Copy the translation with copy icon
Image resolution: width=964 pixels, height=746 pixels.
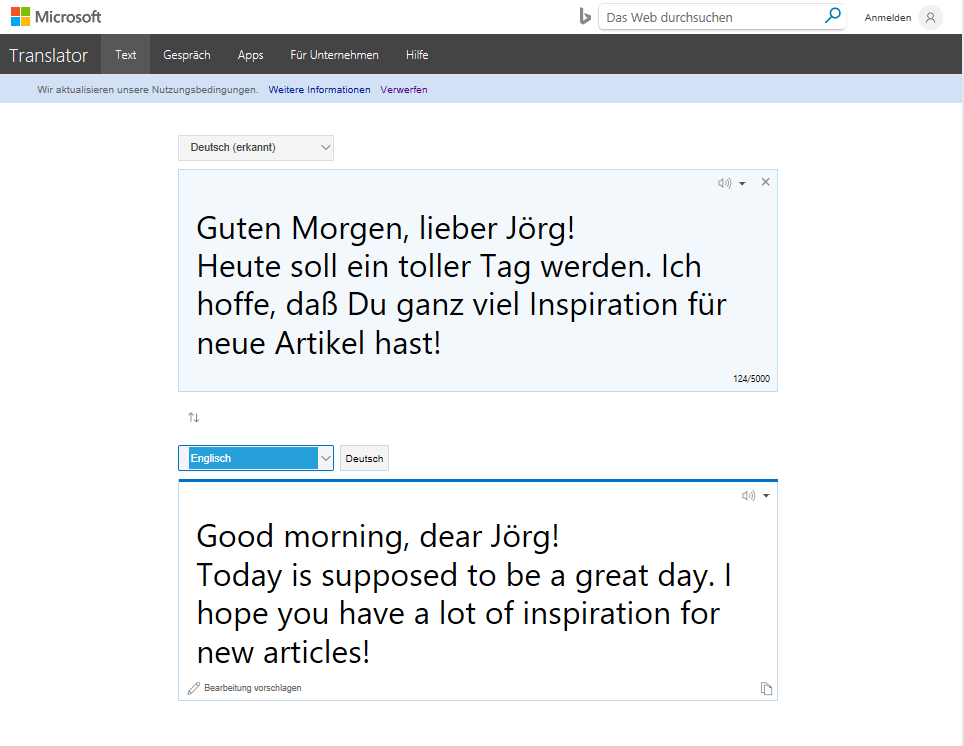766,688
